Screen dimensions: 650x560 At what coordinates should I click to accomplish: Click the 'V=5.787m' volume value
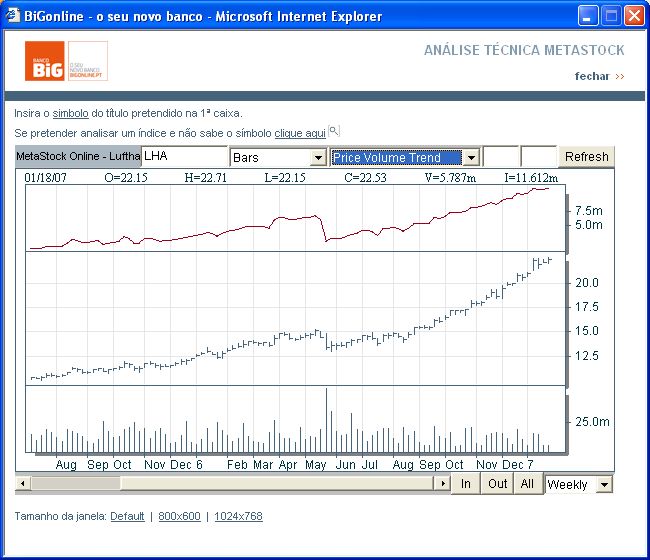click(x=450, y=178)
